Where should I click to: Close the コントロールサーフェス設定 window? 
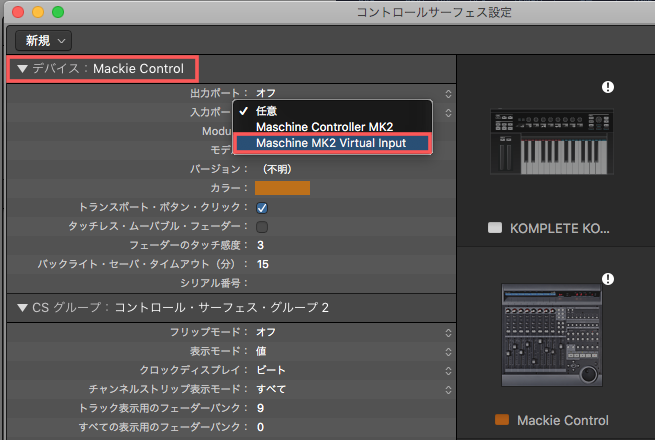[x=18, y=12]
